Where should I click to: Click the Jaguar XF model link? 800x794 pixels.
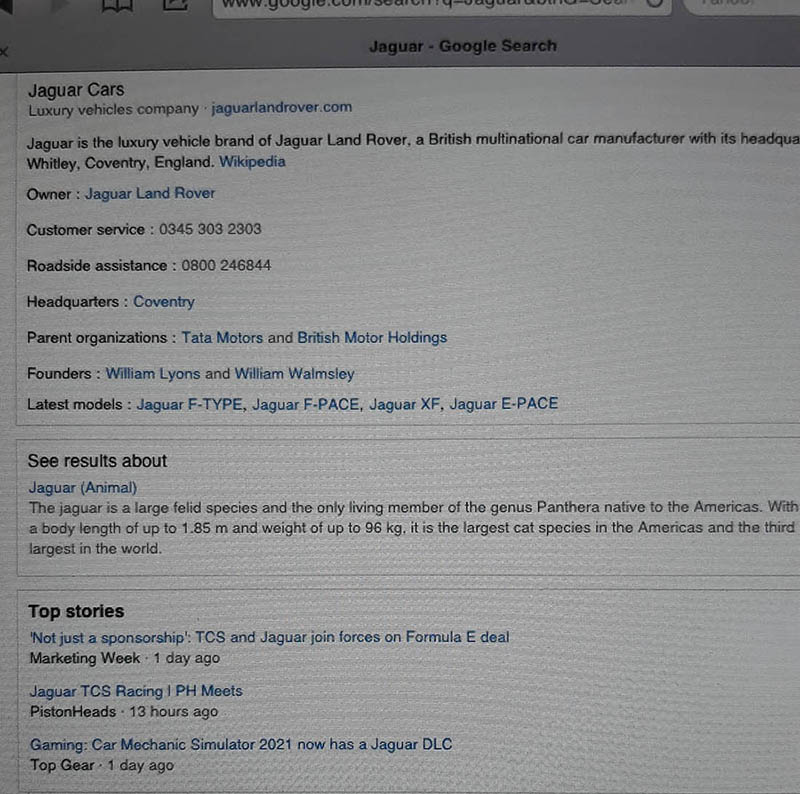click(x=405, y=404)
